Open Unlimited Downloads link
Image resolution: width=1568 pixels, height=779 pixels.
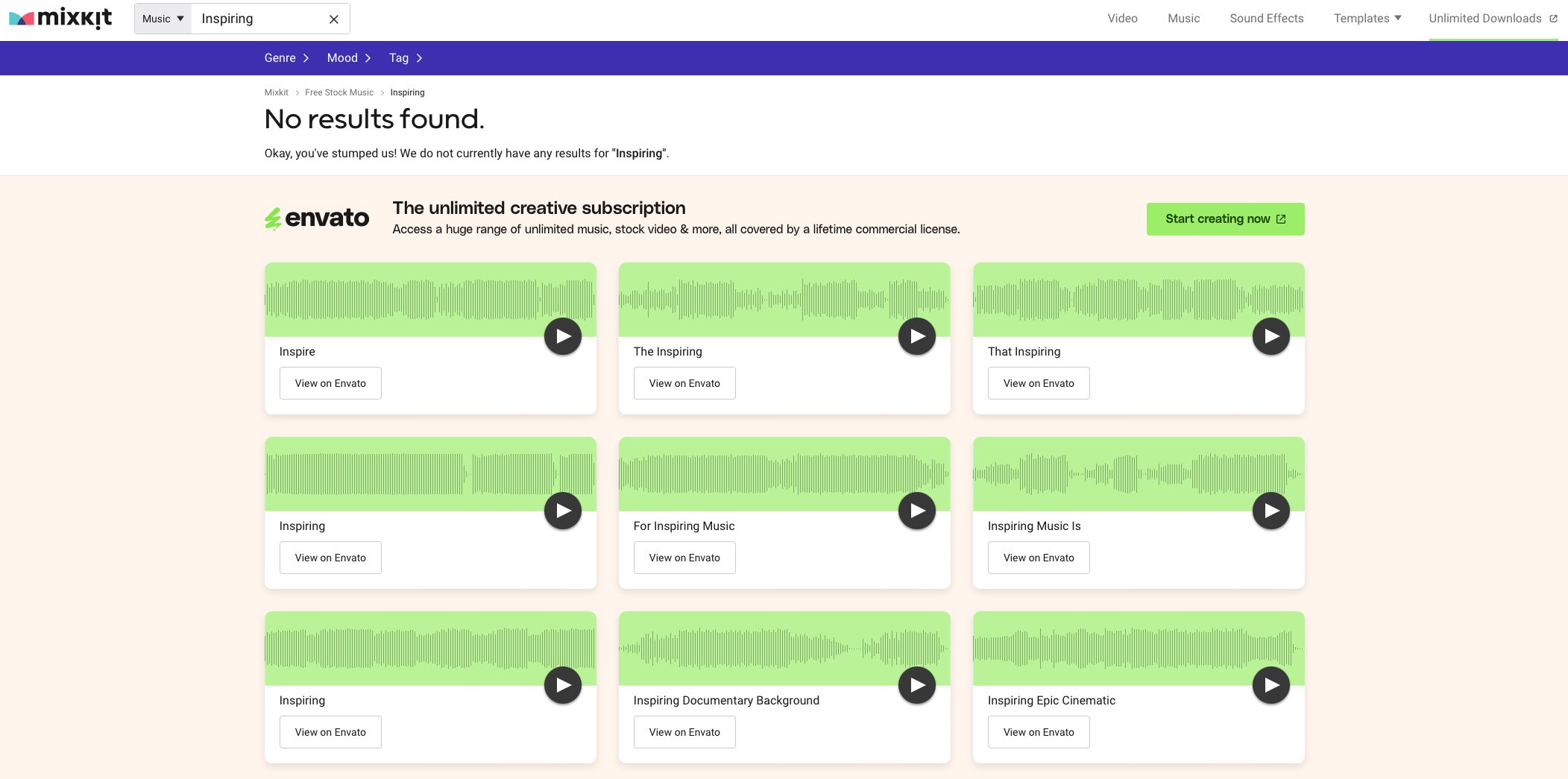click(x=1493, y=19)
